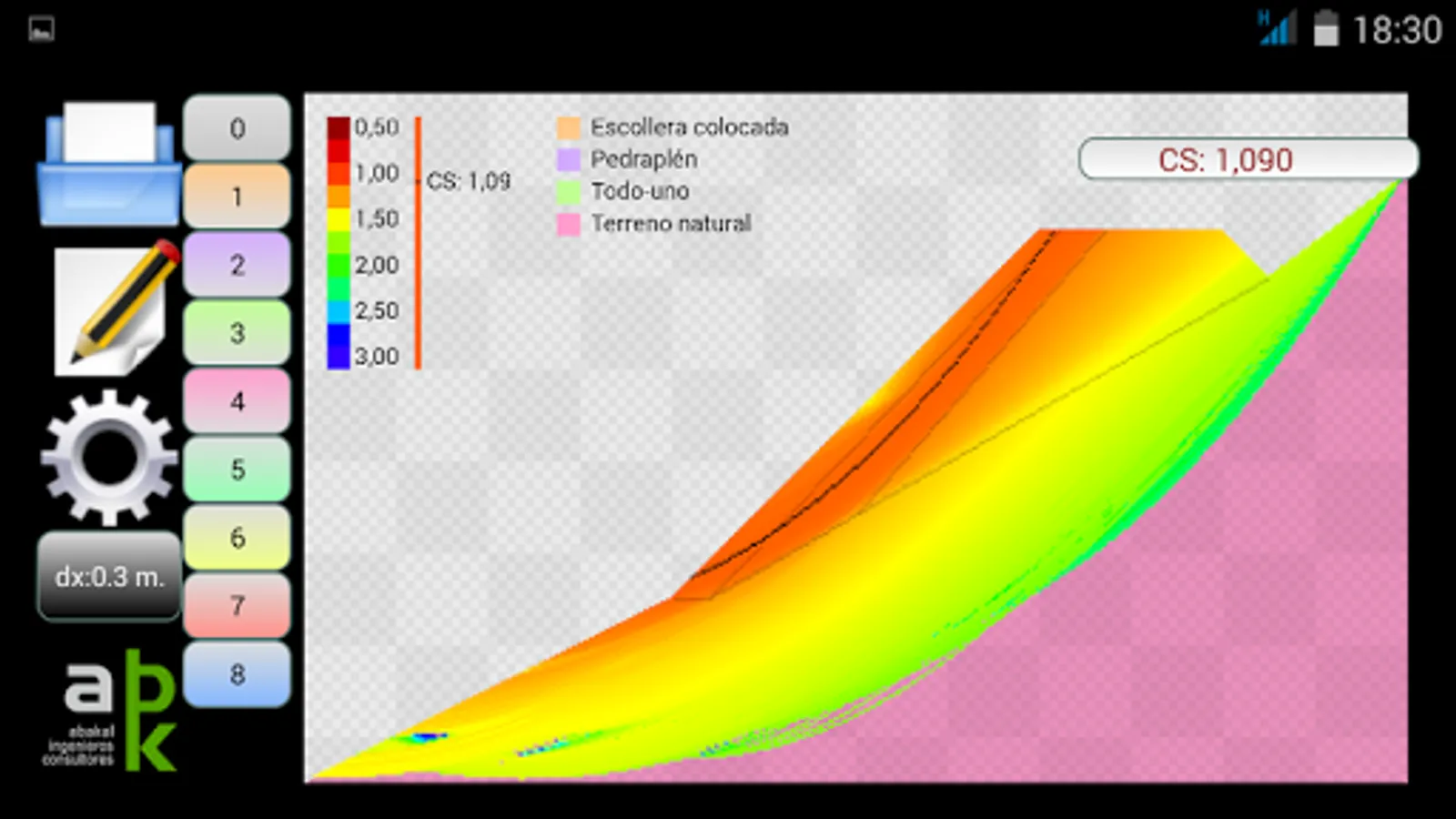Click the 3,00 scale value

click(377, 356)
